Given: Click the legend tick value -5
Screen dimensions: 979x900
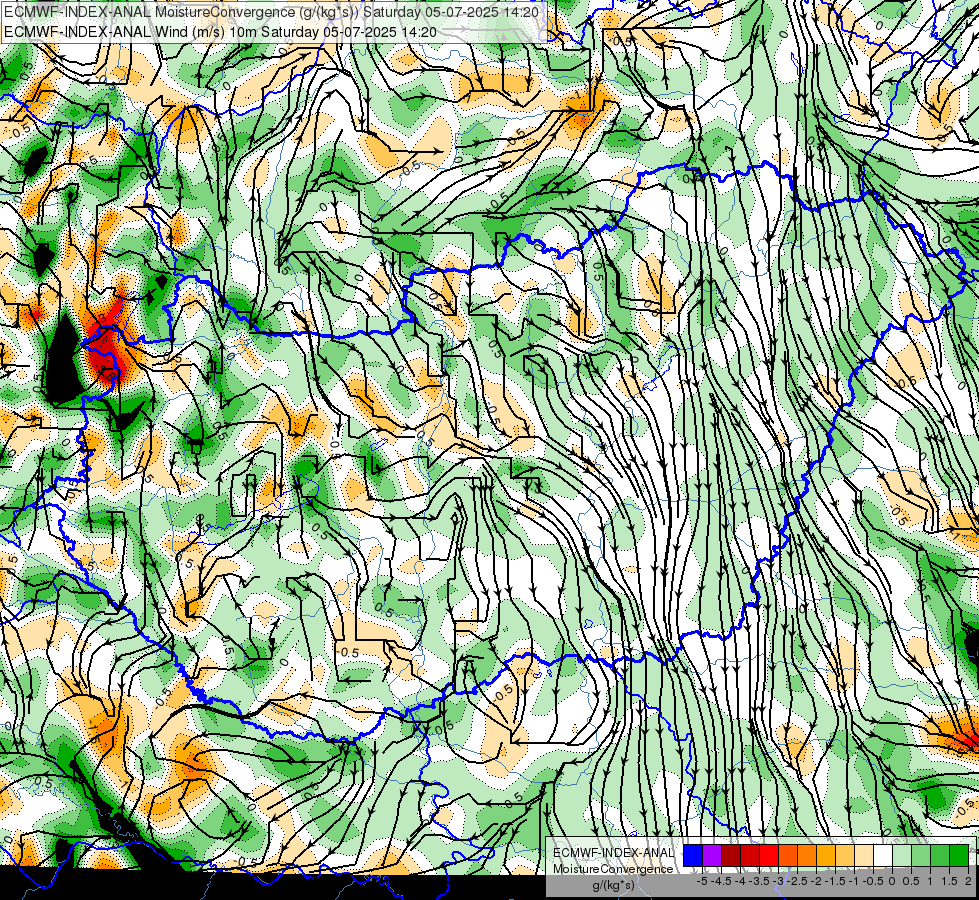Looking at the screenshot, I should (x=702, y=881).
